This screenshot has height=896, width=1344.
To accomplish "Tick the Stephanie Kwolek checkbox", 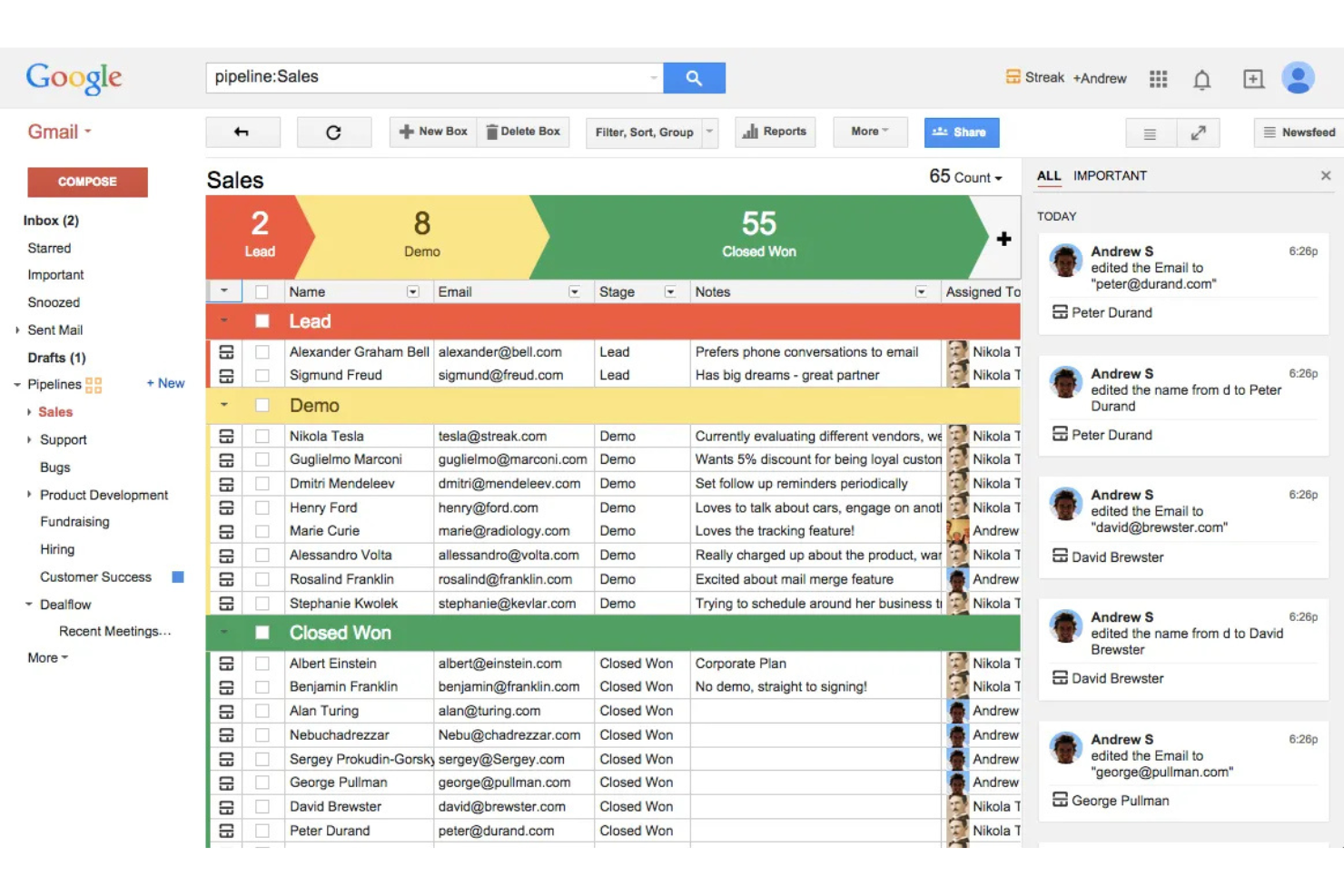I will click(x=262, y=604).
